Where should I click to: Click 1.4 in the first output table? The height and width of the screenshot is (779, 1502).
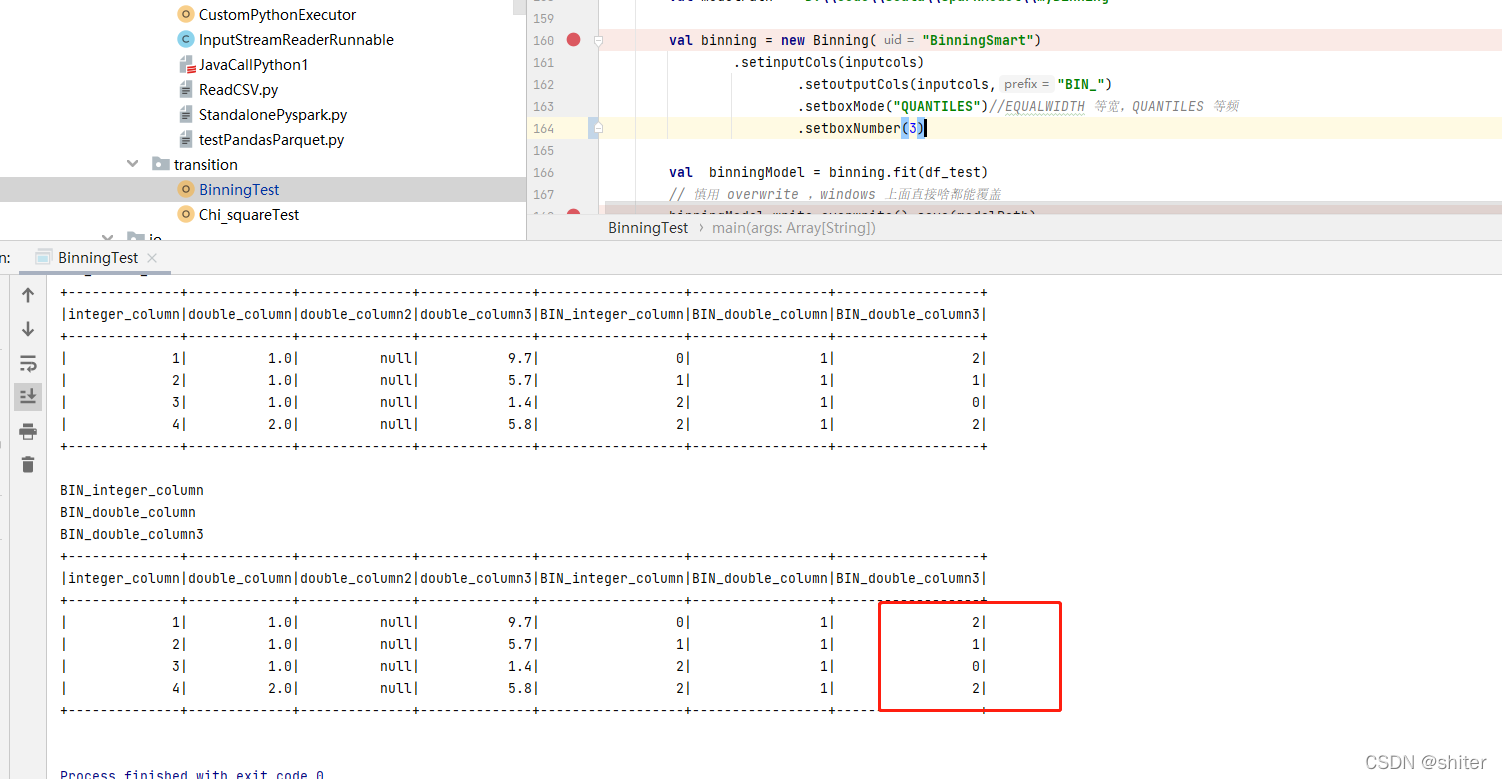tap(519, 402)
